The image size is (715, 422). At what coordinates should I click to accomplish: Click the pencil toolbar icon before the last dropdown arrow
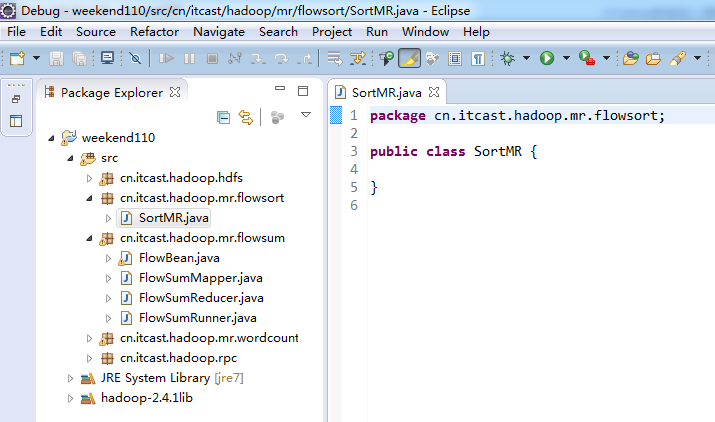point(678,58)
